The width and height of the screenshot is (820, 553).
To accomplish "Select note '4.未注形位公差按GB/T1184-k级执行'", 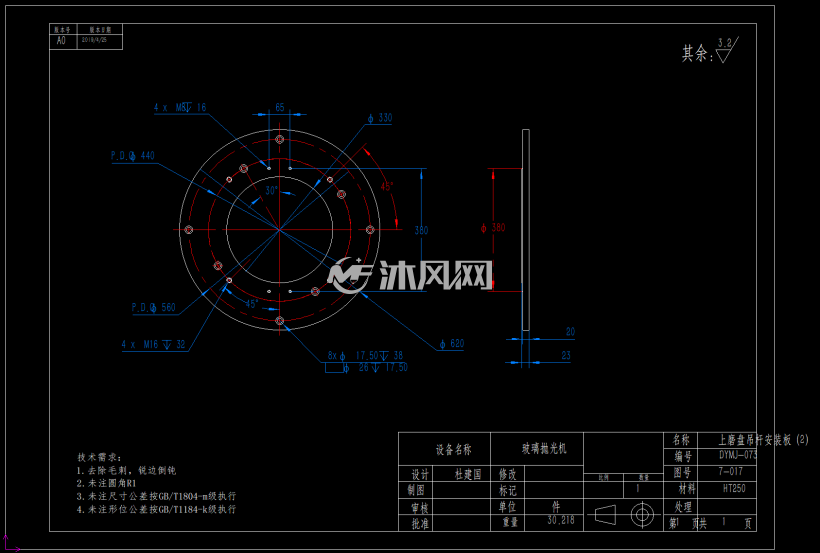I will point(157,509).
